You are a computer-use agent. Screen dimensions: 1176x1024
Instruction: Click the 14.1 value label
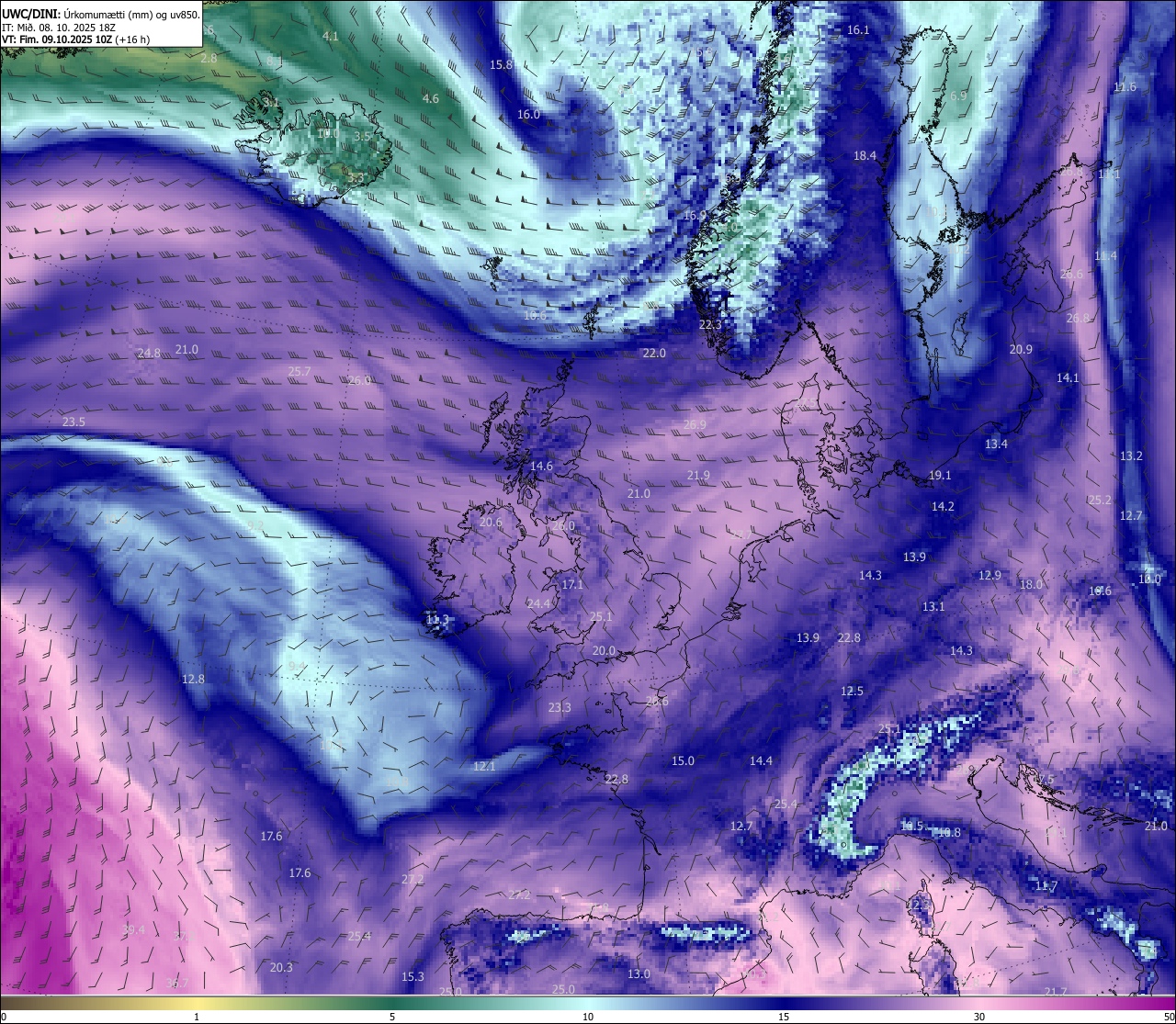[1068, 378]
